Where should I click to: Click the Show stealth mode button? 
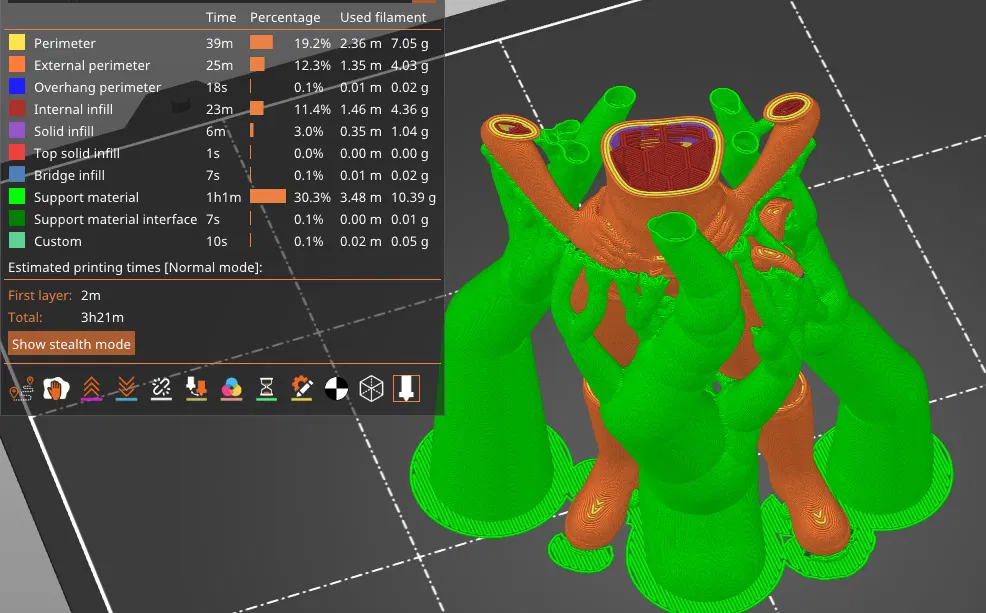(x=71, y=344)
